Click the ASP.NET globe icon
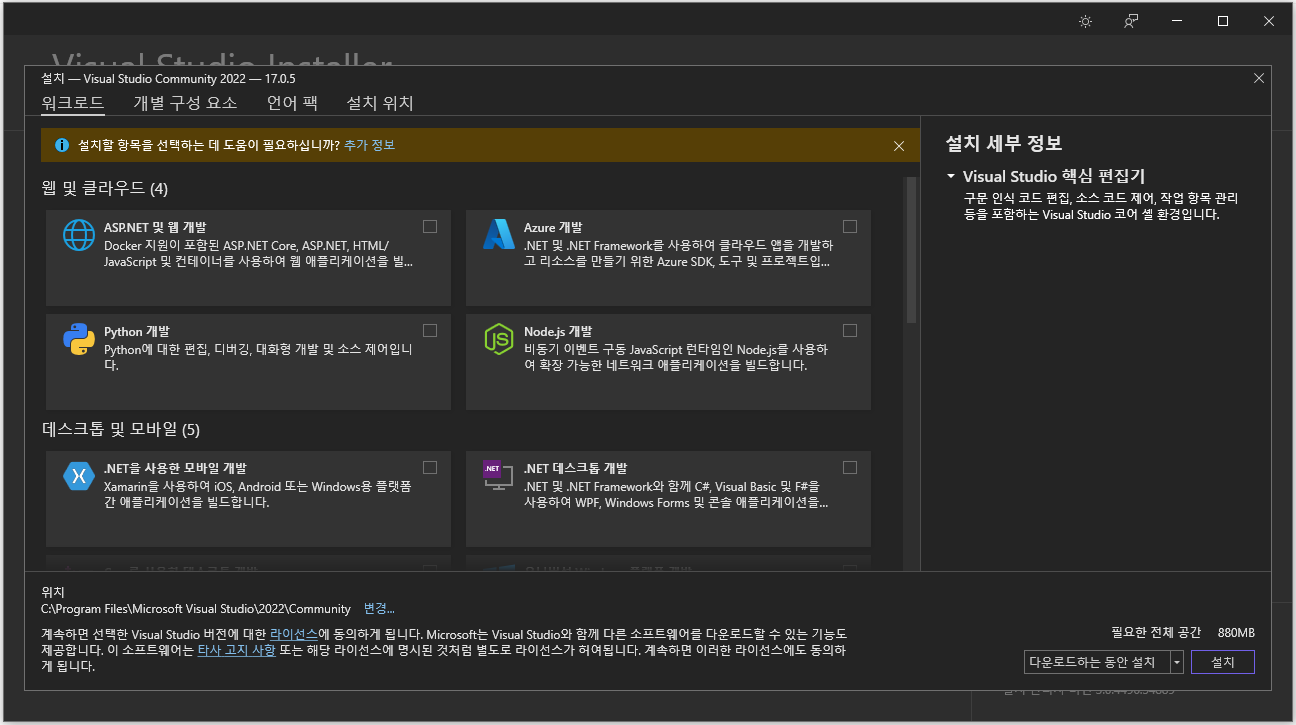 click(x=78, y=234)
